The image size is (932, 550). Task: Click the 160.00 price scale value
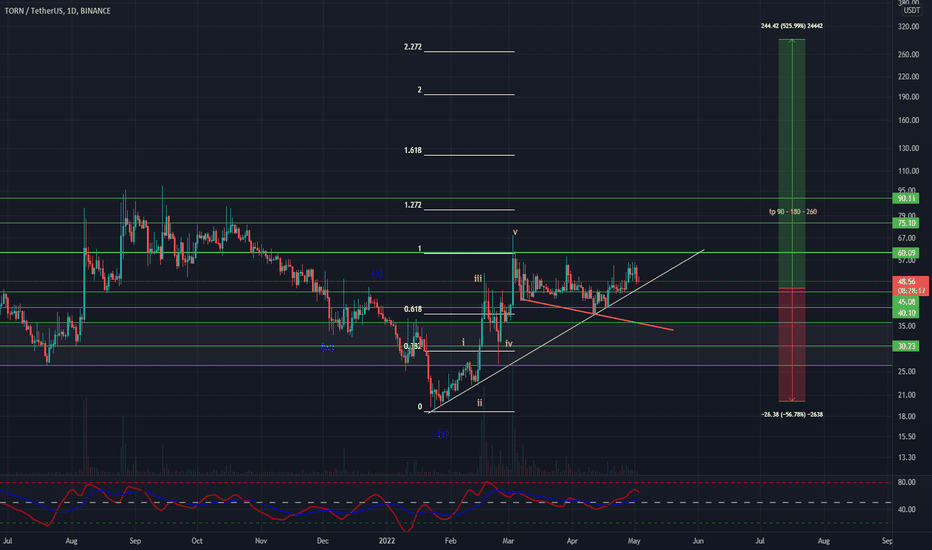908,120
